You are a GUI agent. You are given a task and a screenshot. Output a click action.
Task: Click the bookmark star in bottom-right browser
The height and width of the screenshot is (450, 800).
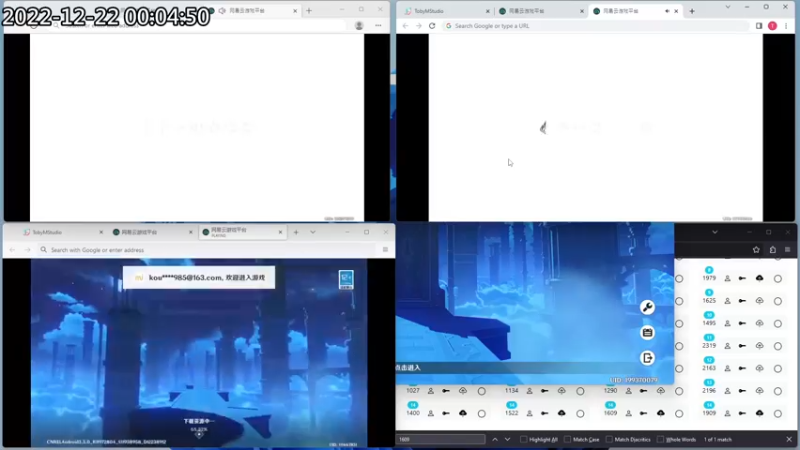pyautogui.click(x=756, y=249)
